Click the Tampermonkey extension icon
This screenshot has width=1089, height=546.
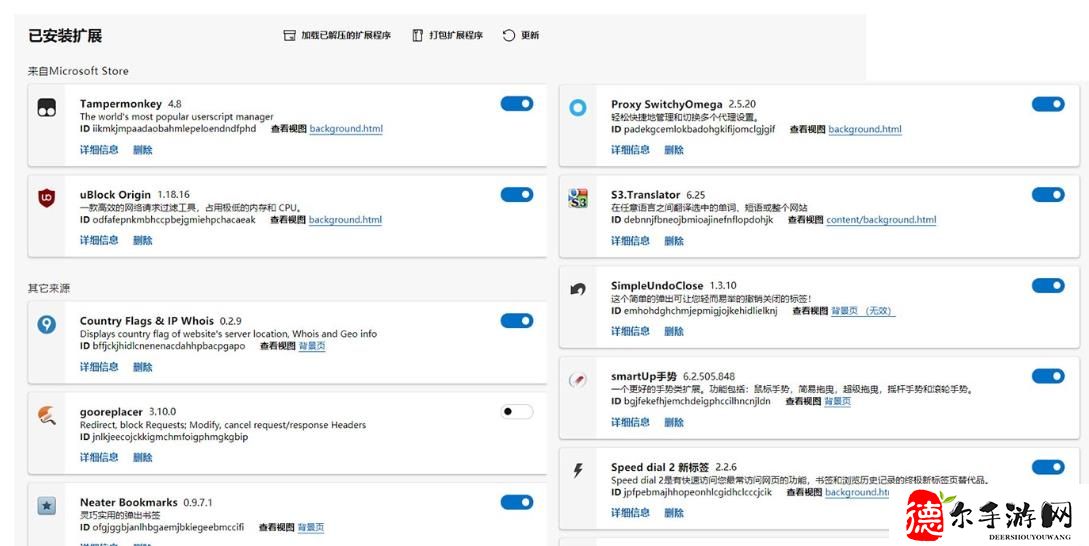click(x=47, y=107)
